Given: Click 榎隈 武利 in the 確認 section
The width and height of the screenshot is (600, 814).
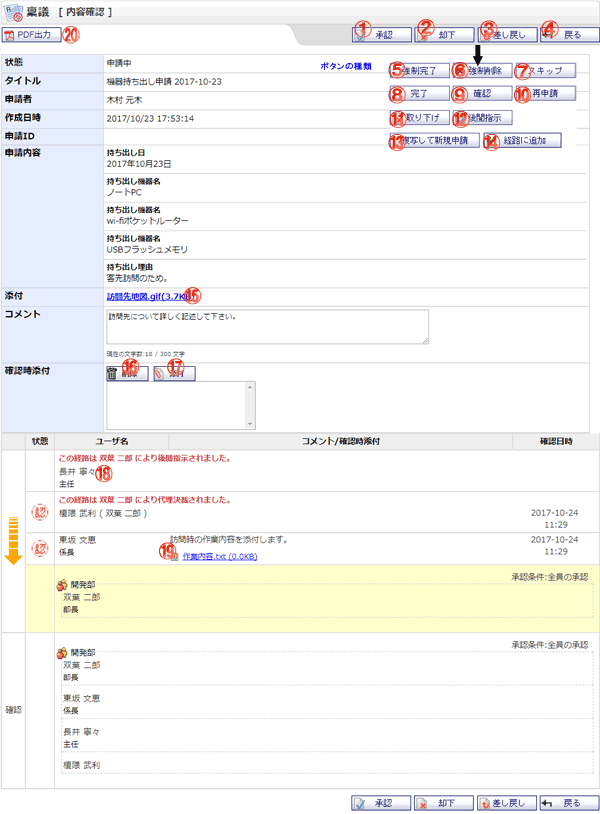Looking at the screenshot, I should click(81, 765).
